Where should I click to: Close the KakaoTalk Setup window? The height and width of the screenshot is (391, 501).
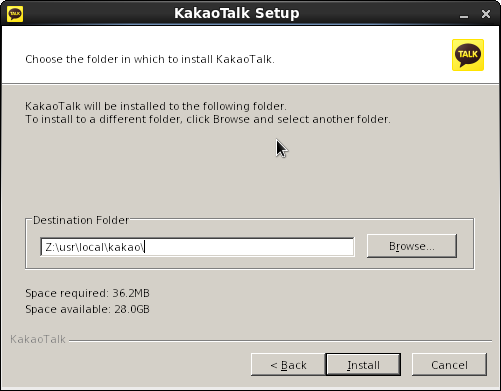(x=486, y=14)
